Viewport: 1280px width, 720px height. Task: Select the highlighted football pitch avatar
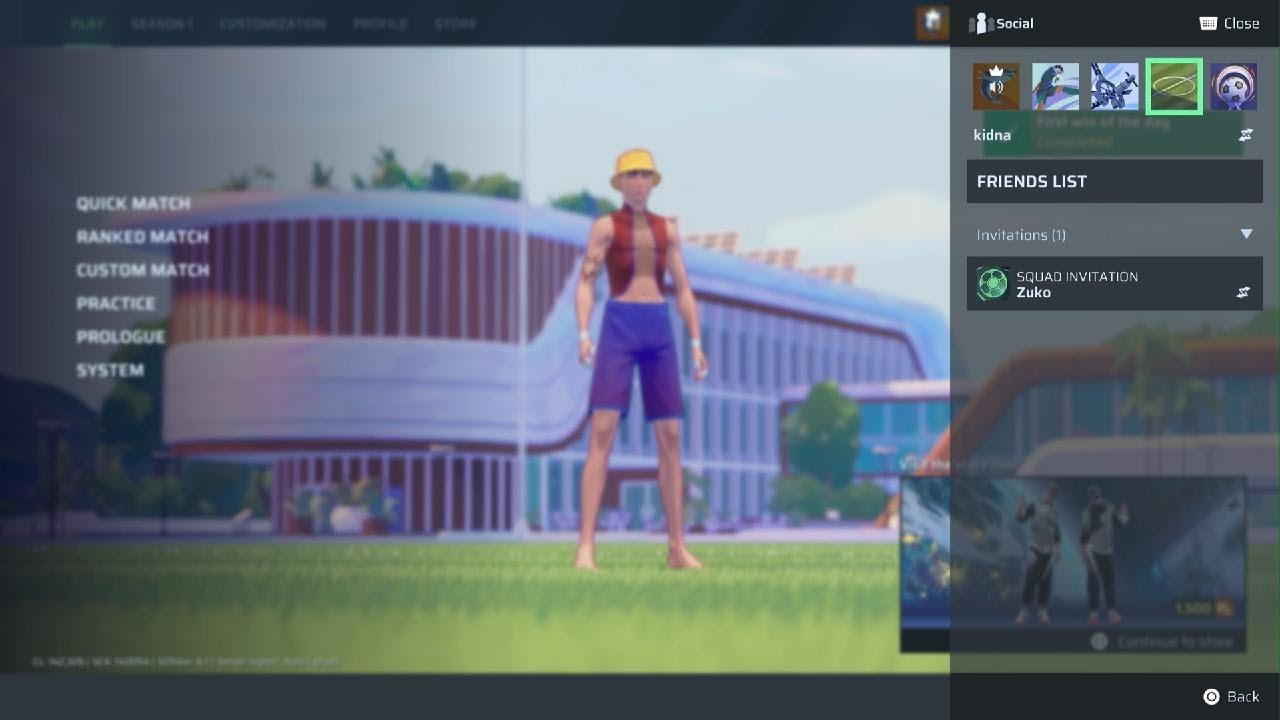pyautogui.click(x=1174, y=86)
